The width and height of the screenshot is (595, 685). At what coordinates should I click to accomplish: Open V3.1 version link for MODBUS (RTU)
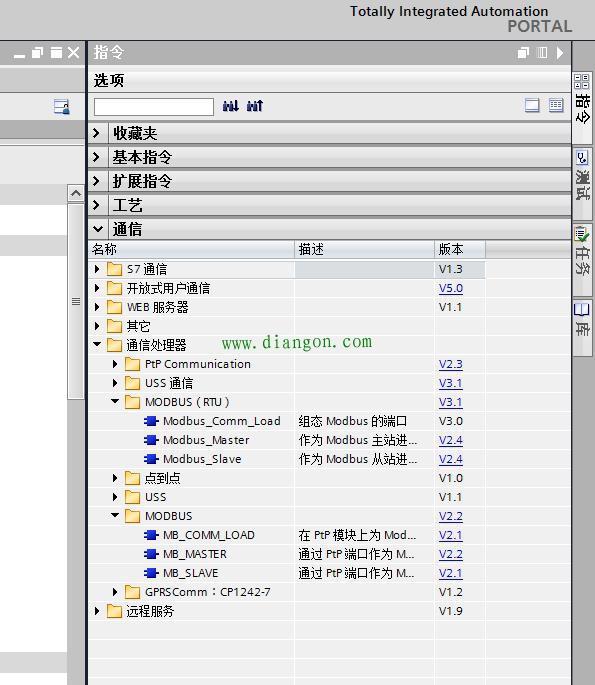tap(451, 402)
